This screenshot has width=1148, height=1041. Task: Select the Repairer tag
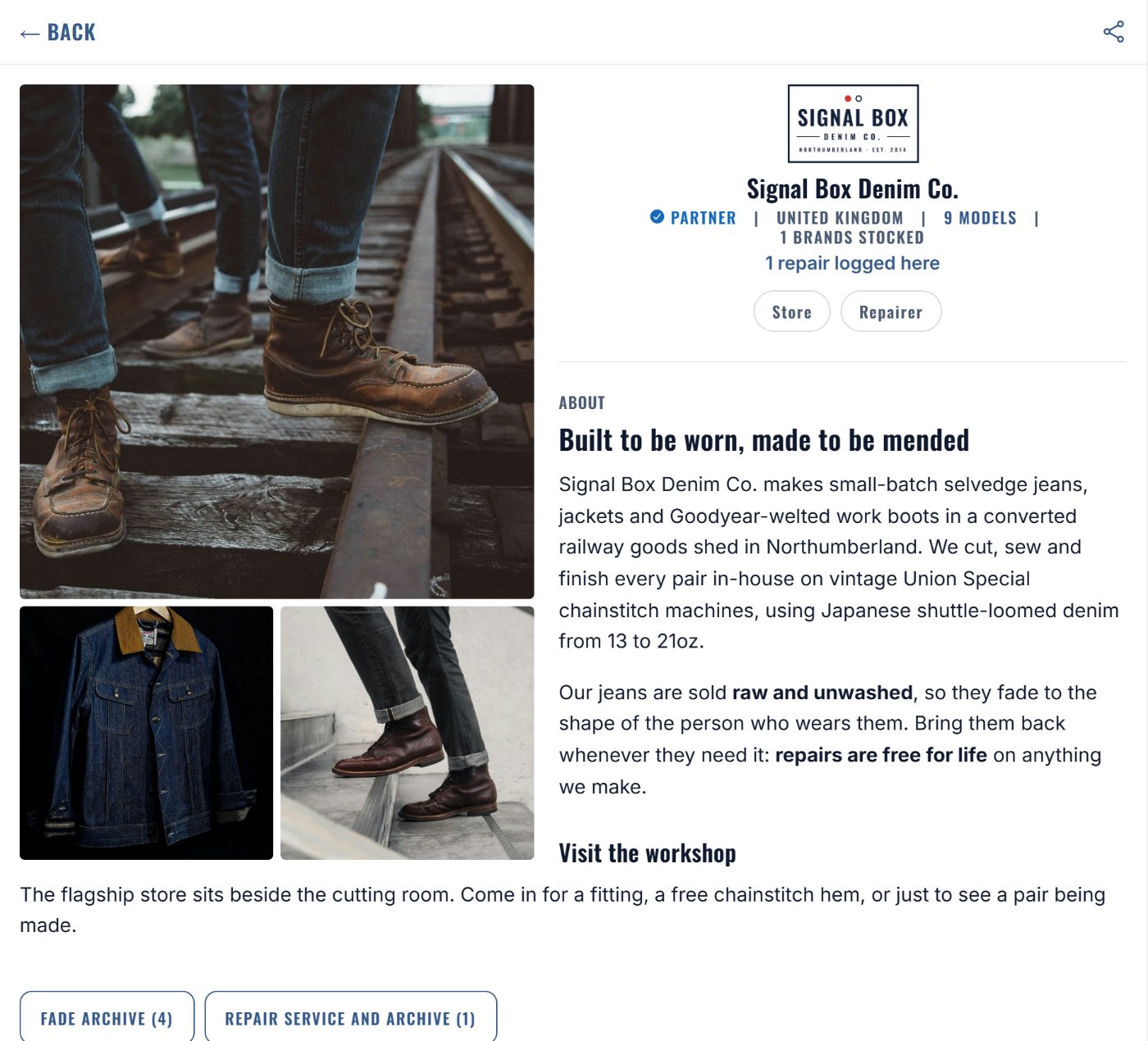point(891,311)
